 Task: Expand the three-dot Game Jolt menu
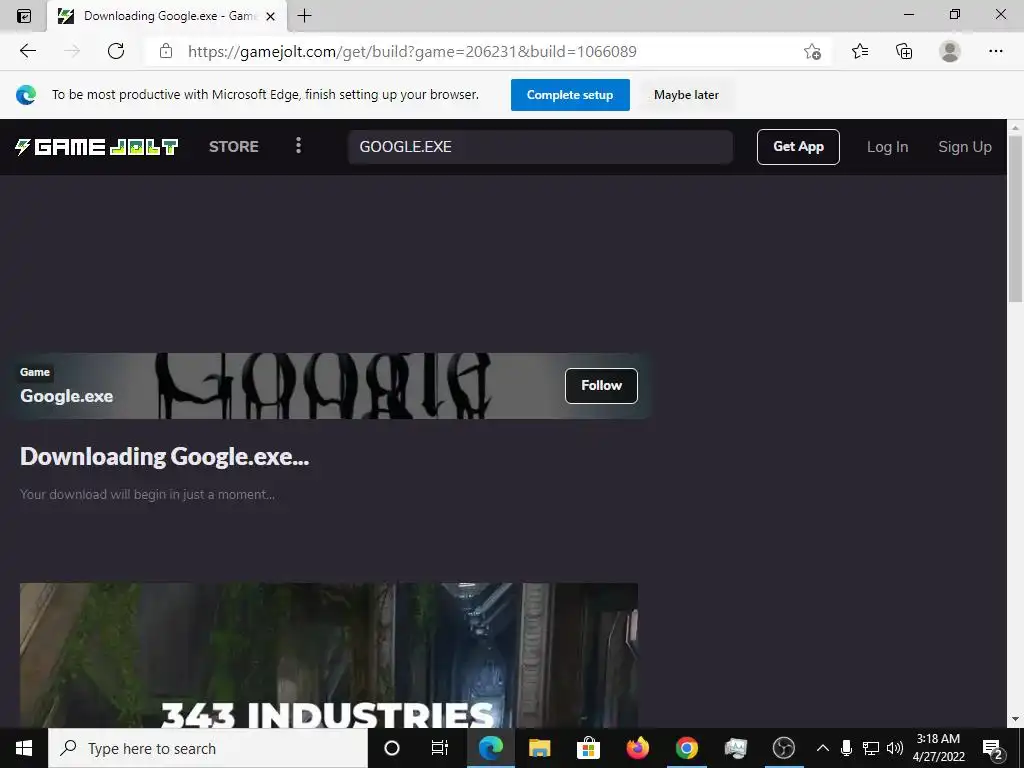(298, 146)
